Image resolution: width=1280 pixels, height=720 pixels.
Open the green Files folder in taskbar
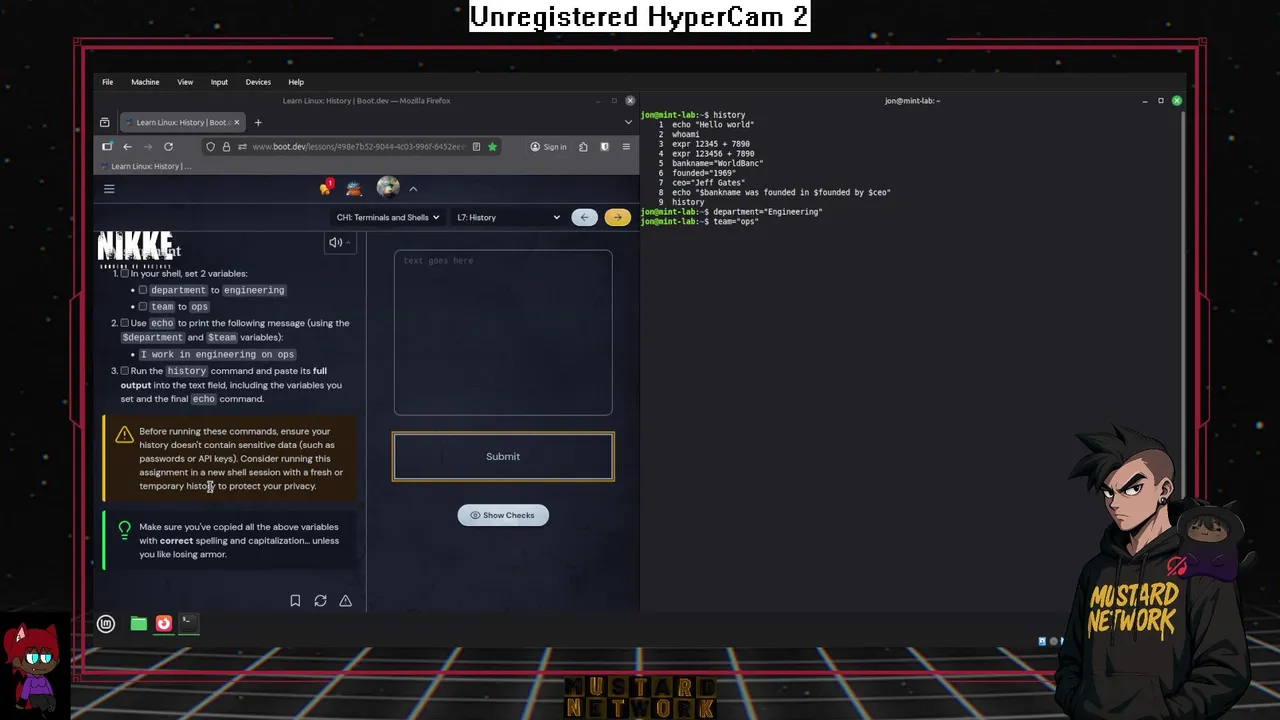[x=139, y=624]
